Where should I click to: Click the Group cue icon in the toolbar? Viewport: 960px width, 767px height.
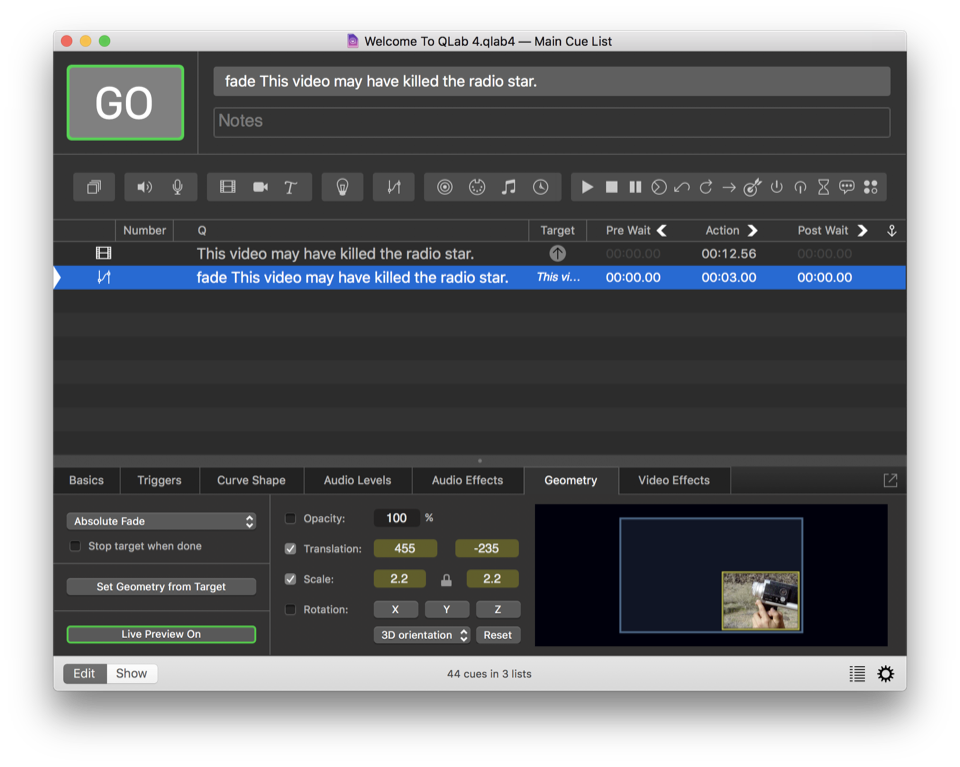click(94, 187)
